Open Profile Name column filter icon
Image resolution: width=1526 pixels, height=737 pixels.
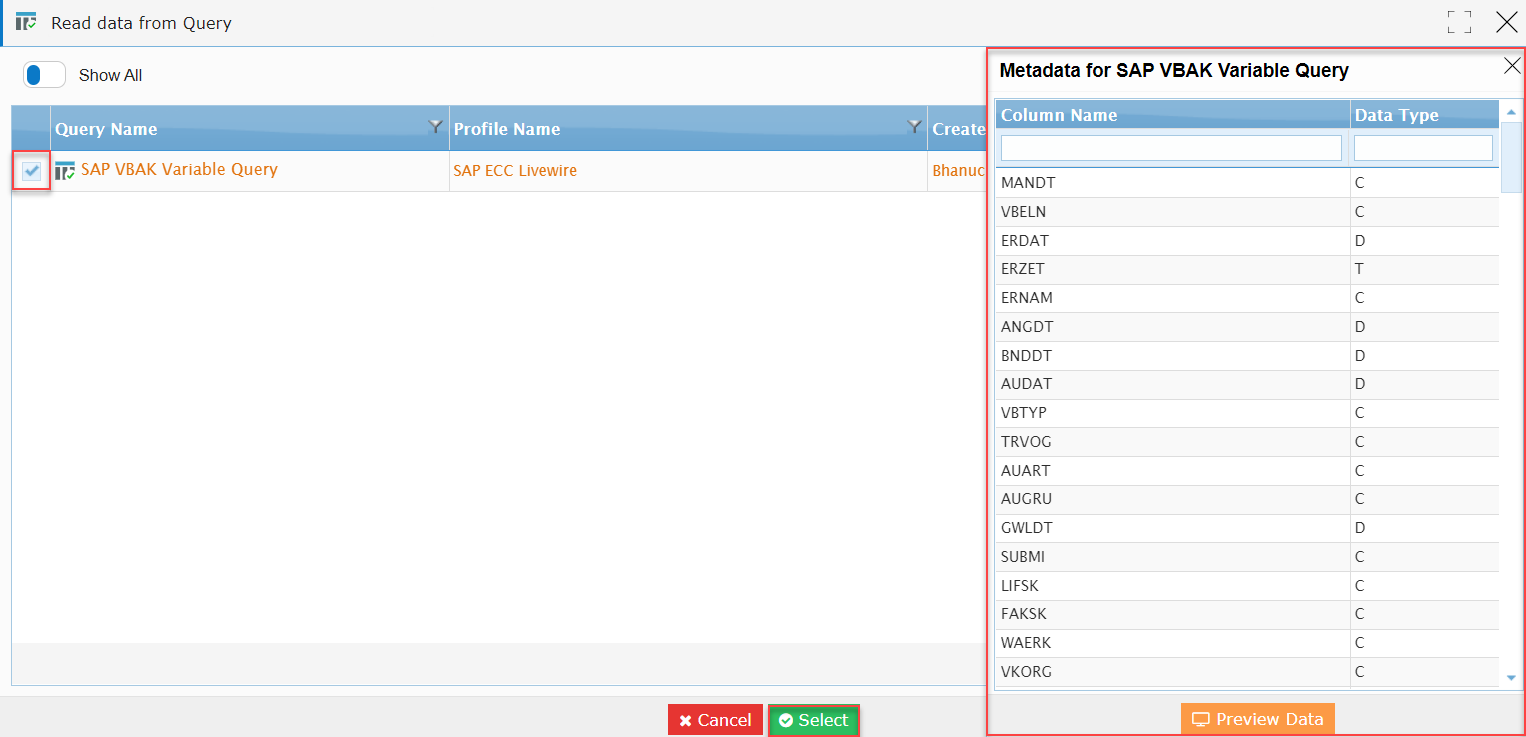[914, 127]
